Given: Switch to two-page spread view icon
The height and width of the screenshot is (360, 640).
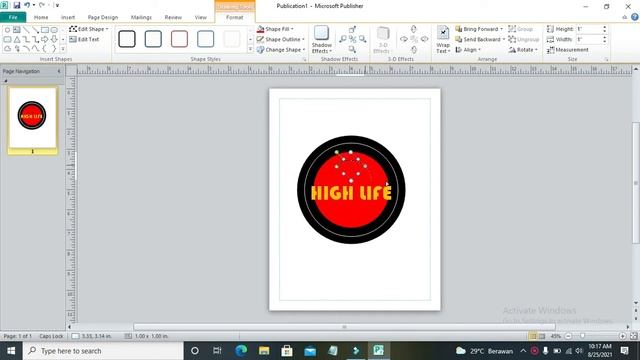Looking at the screenshot, I should pyautogui.click(x=542, y=336).
